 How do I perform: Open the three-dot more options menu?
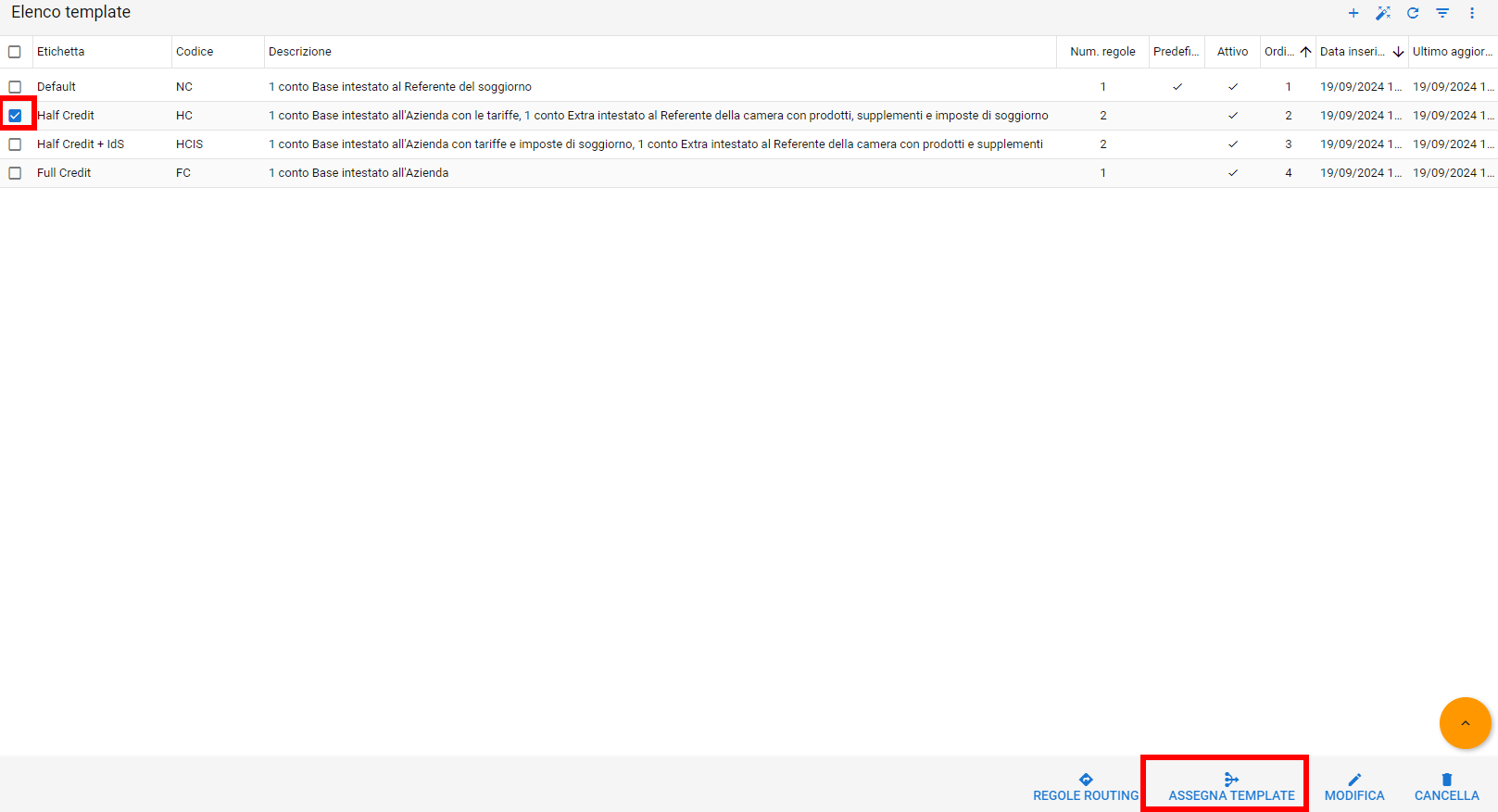1472,13
